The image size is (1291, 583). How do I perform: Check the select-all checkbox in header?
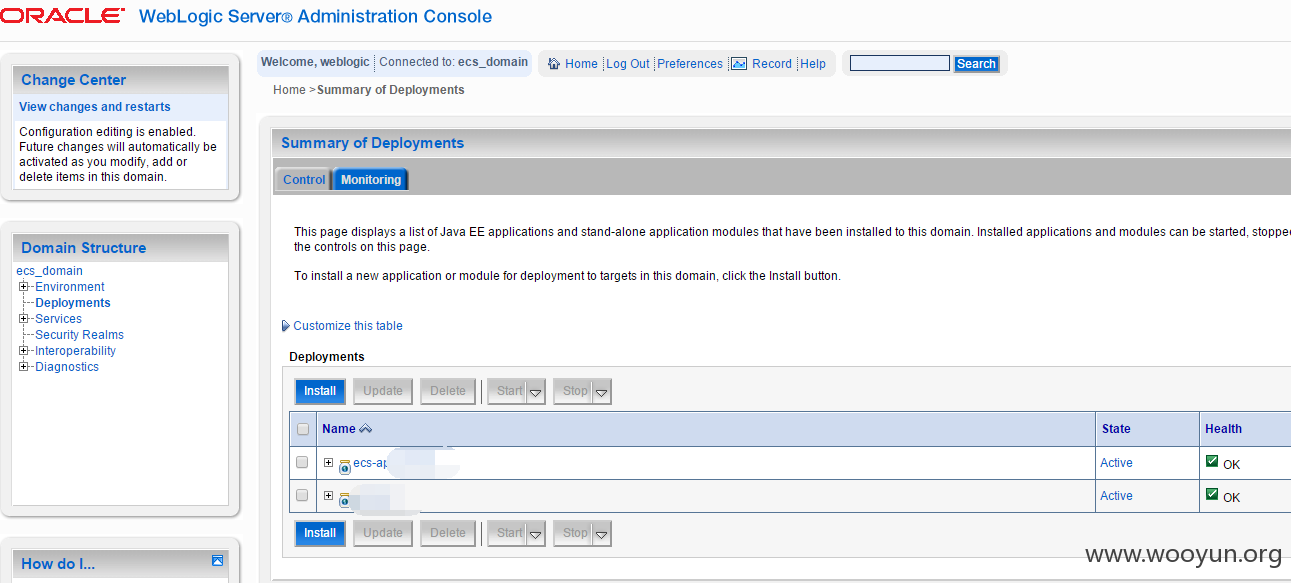point(303,429)
